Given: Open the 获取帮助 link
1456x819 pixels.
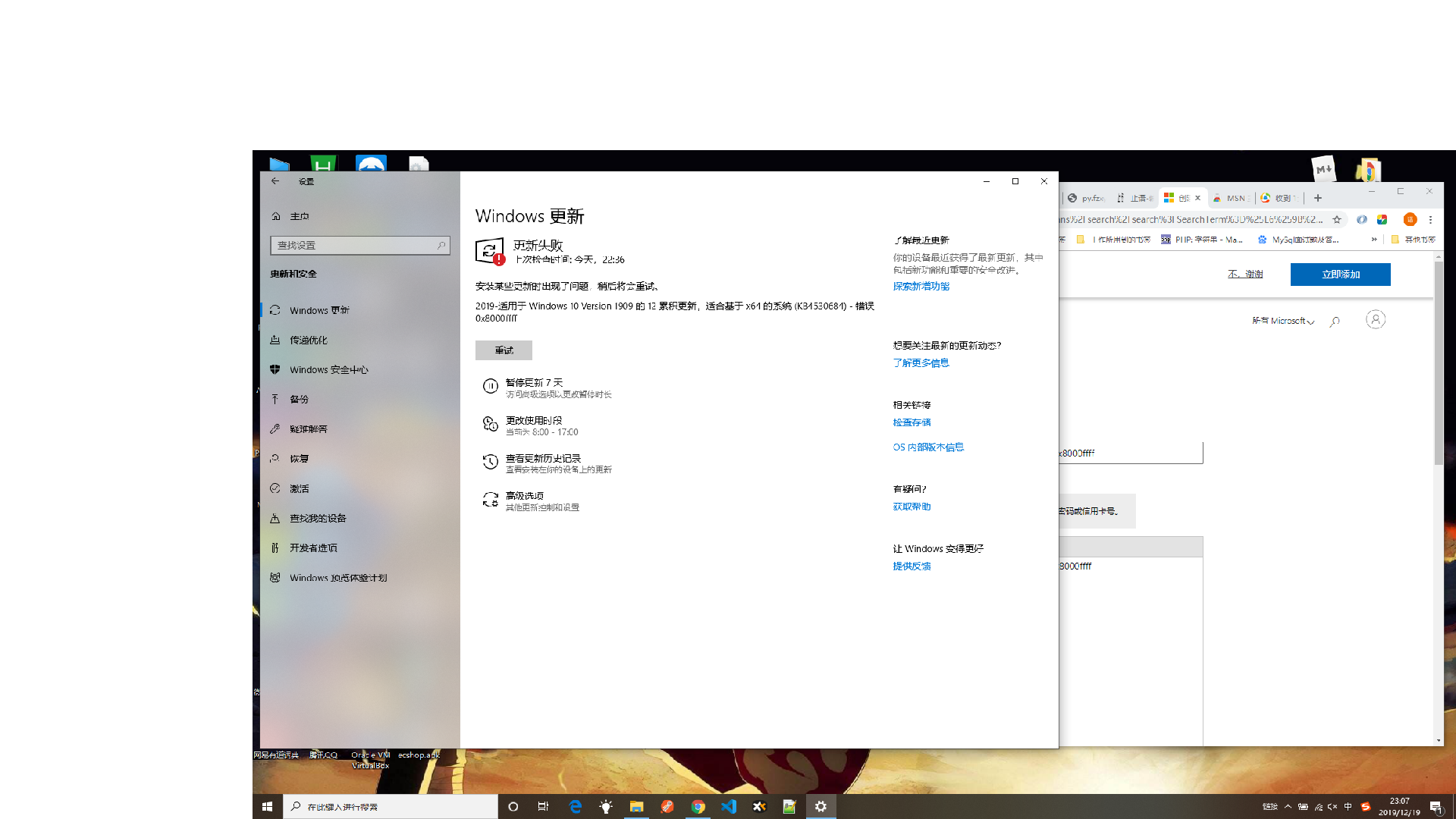Looking at the screenshot, I should point(912,507).
